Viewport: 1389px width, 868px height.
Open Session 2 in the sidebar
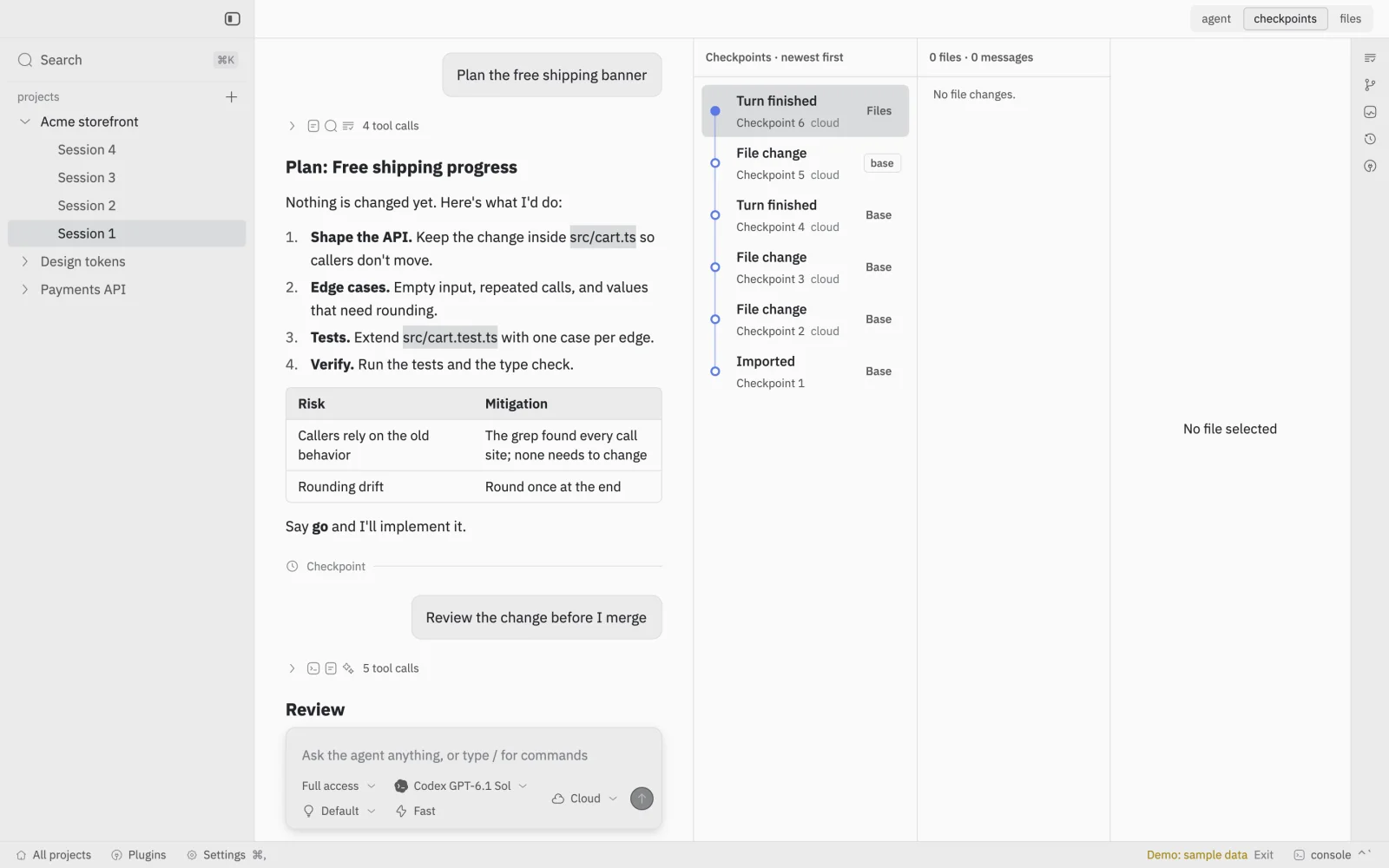pyautogui.click(x=127, y=205)
